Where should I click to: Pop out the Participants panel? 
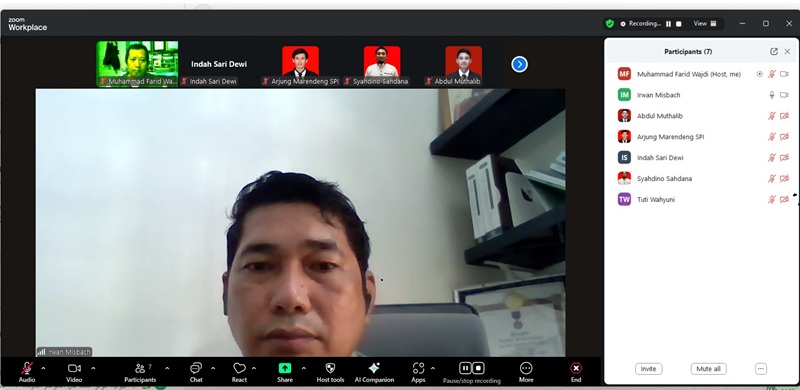774,52
